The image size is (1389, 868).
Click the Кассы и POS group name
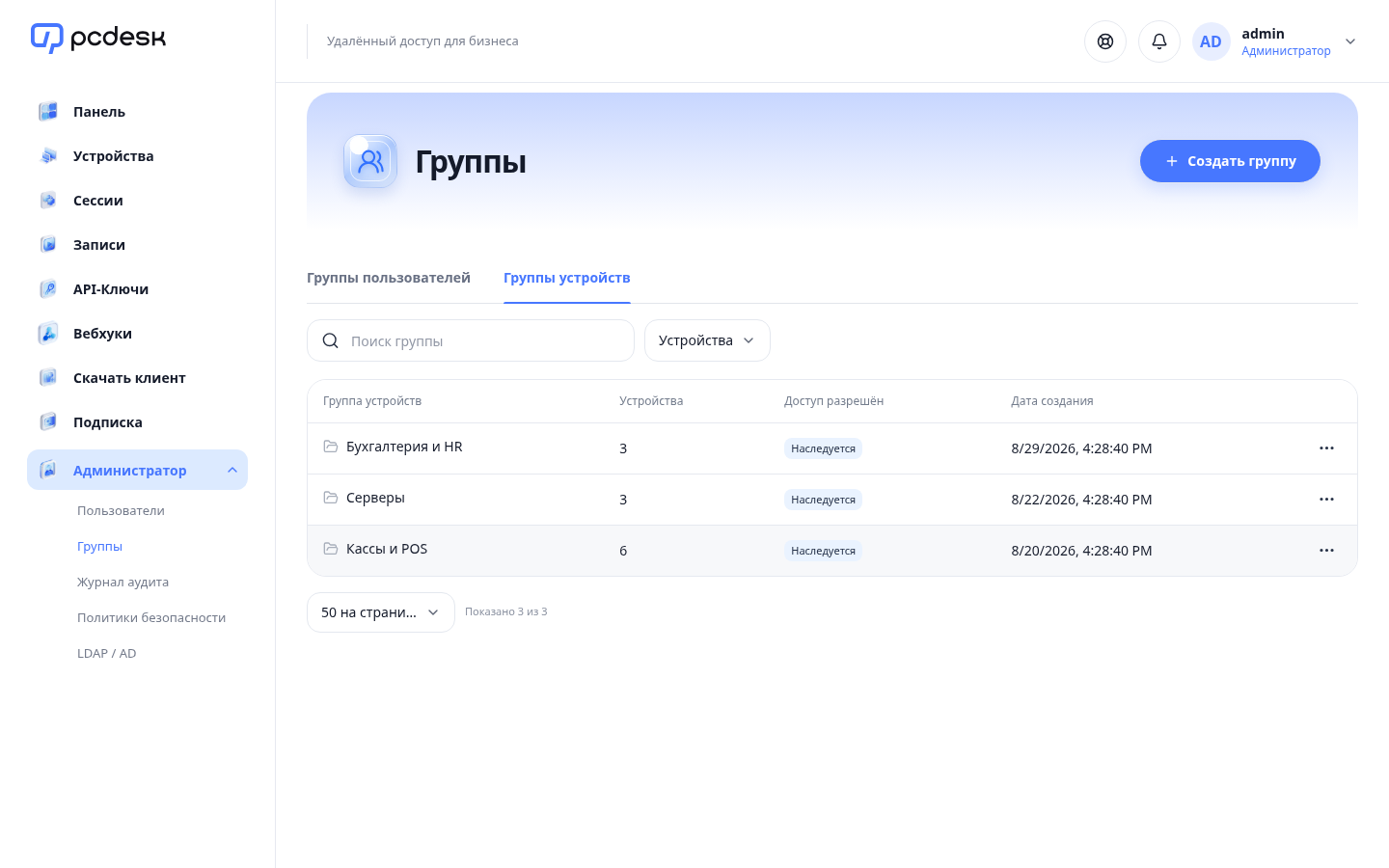tap(387, 549)
